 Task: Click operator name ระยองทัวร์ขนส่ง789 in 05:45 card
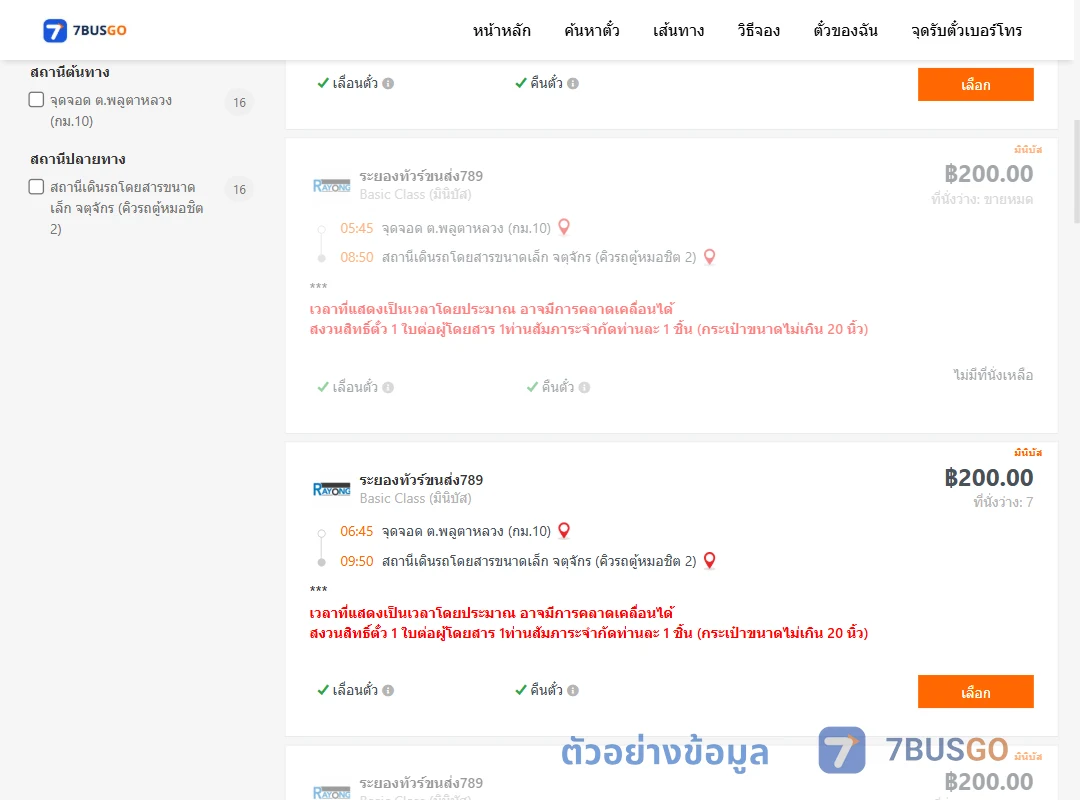pyautogui.click(x=421, y=176)
